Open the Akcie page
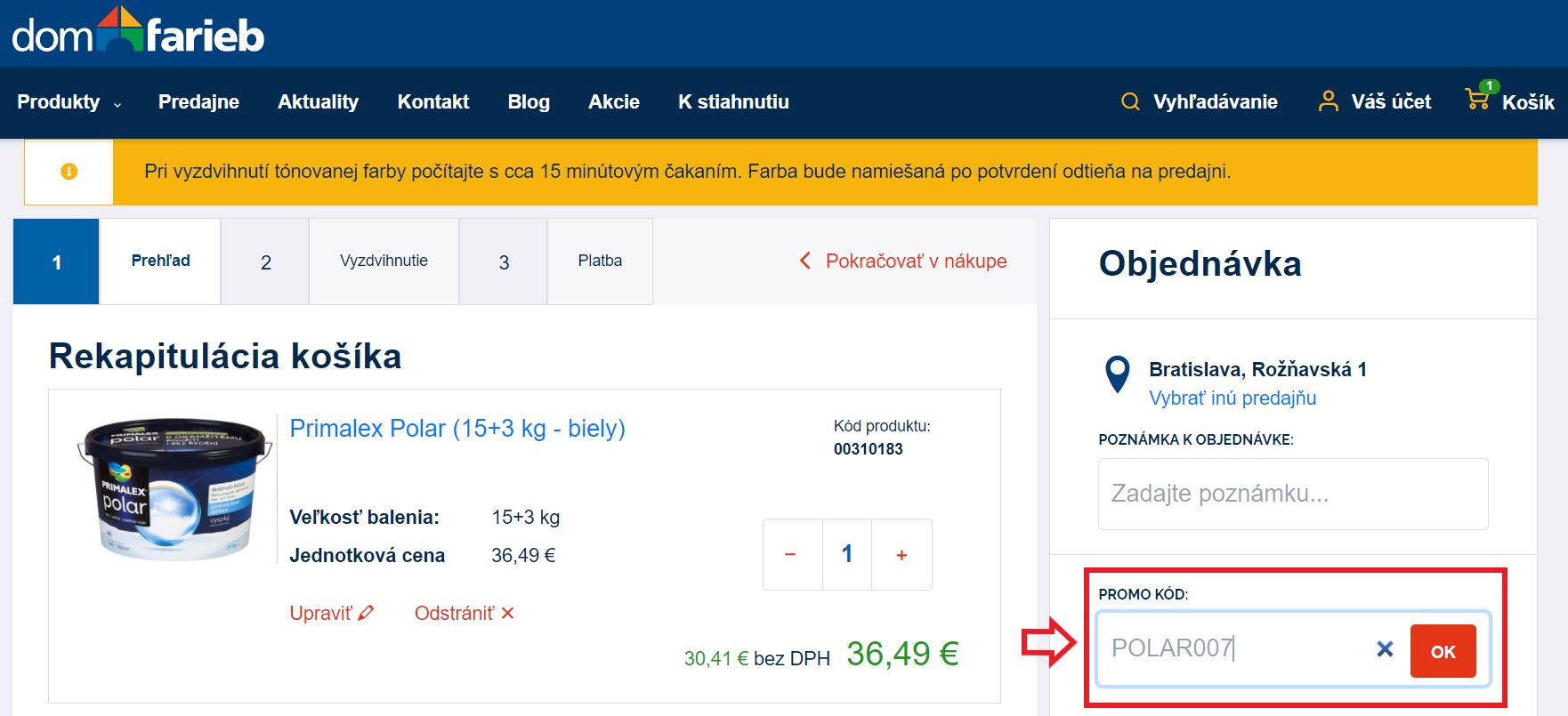Viewport: 1568px width, 716px height. coord(614,102)
